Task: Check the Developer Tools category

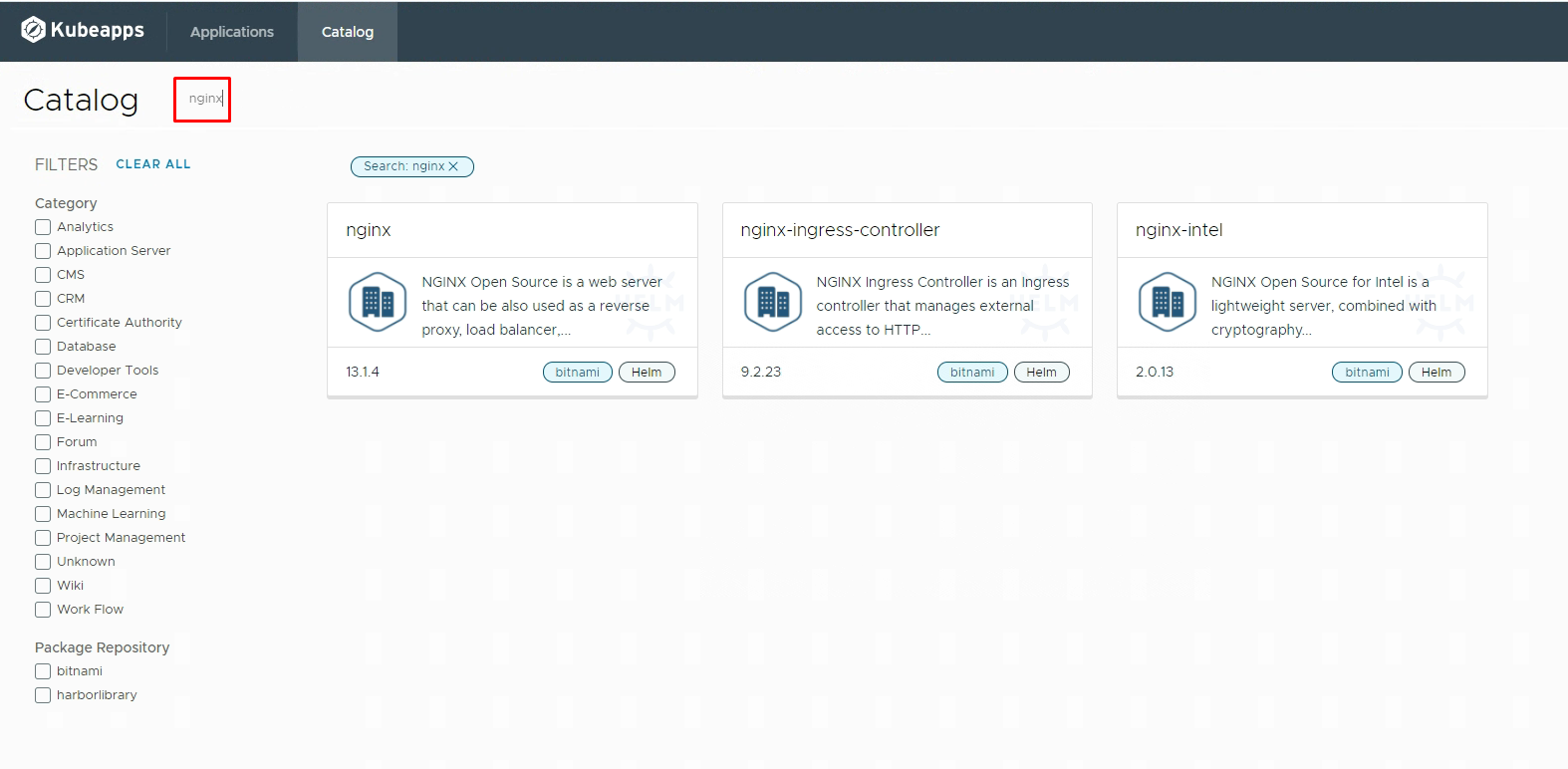Action: click(x=43, y=371)
